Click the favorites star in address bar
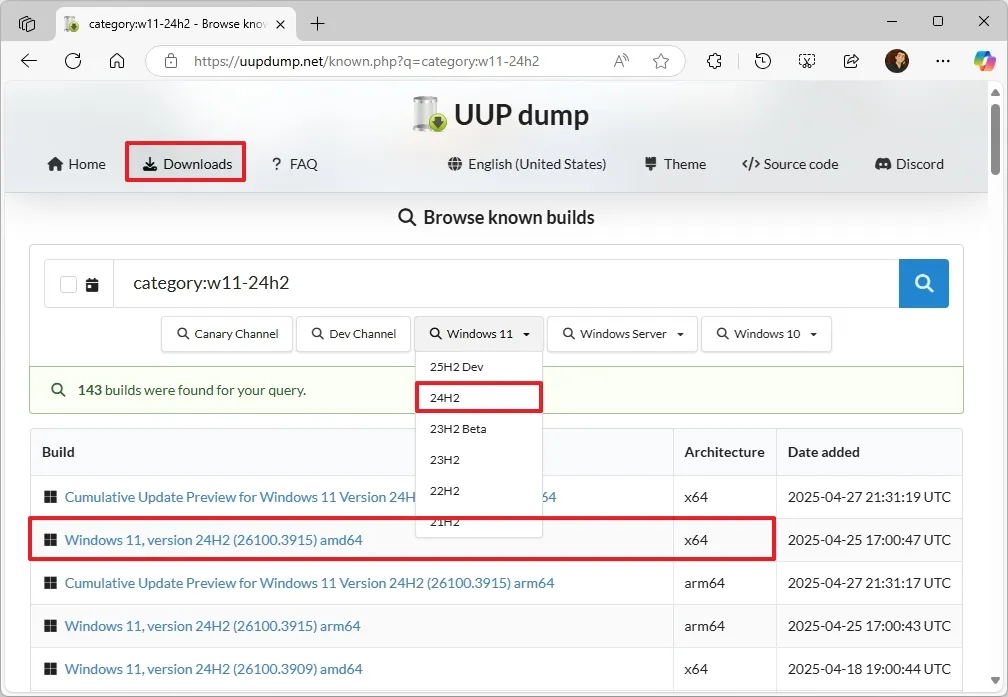 pos(661,61)
